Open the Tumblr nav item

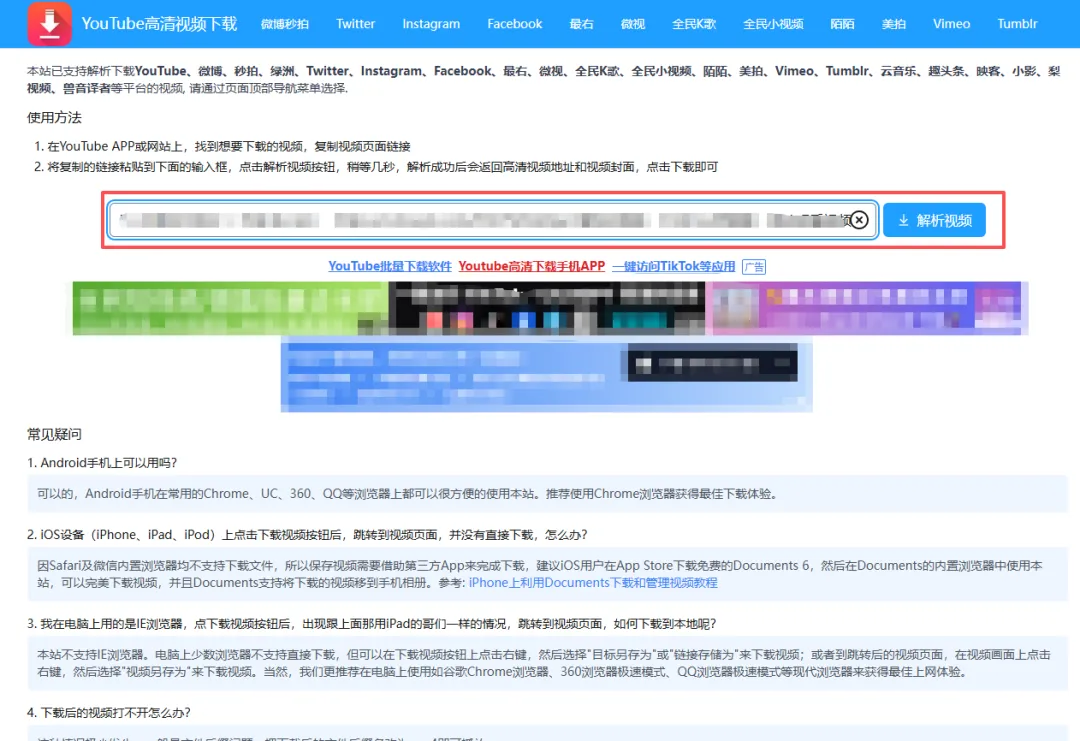point(1017,23)
